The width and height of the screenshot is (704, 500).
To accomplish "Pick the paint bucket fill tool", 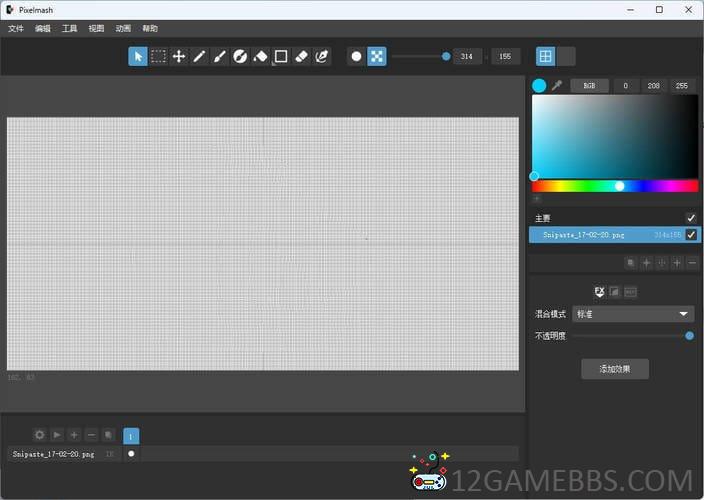I will point(260,57).
